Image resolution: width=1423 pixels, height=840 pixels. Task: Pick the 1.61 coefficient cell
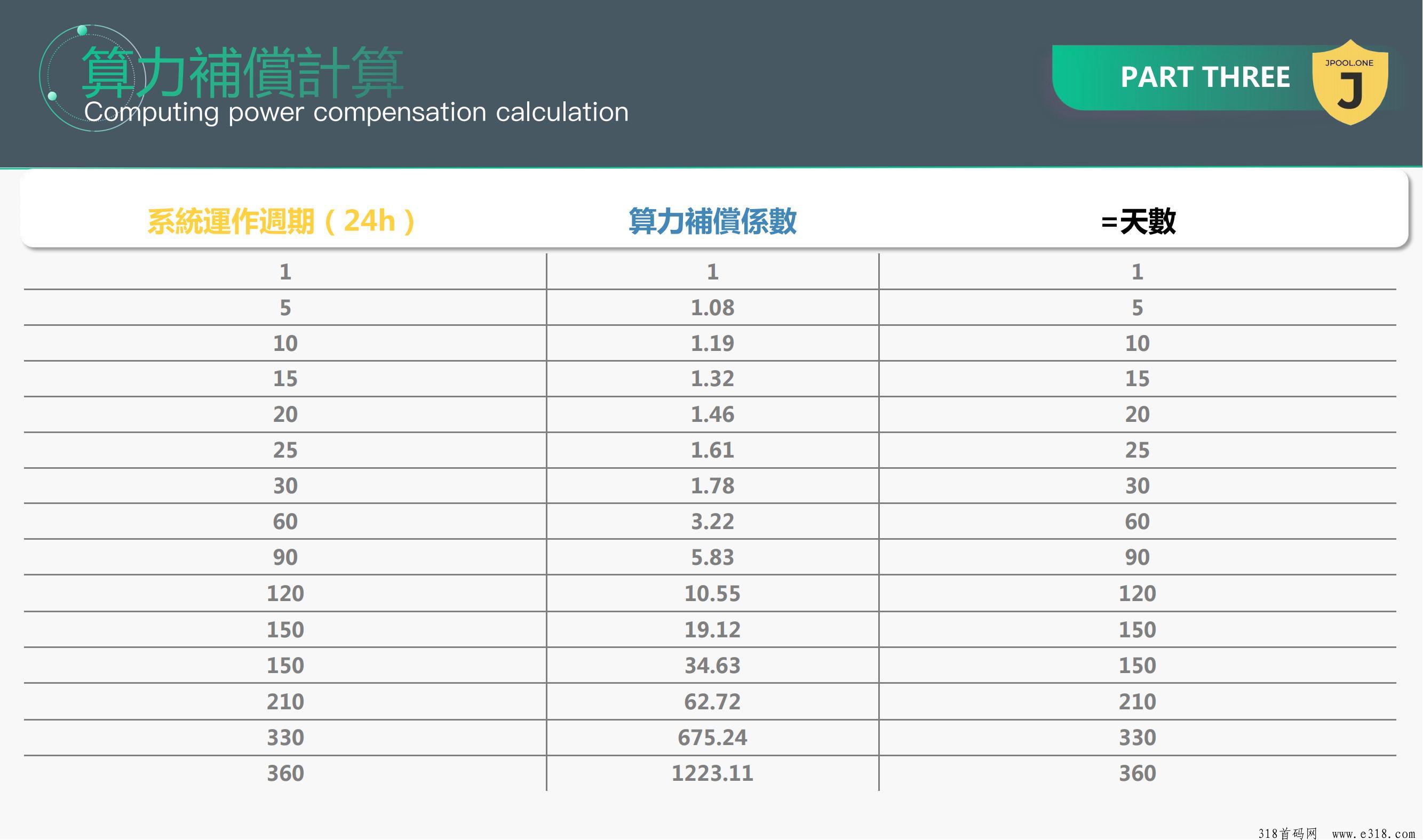click(x=712, y=450)
